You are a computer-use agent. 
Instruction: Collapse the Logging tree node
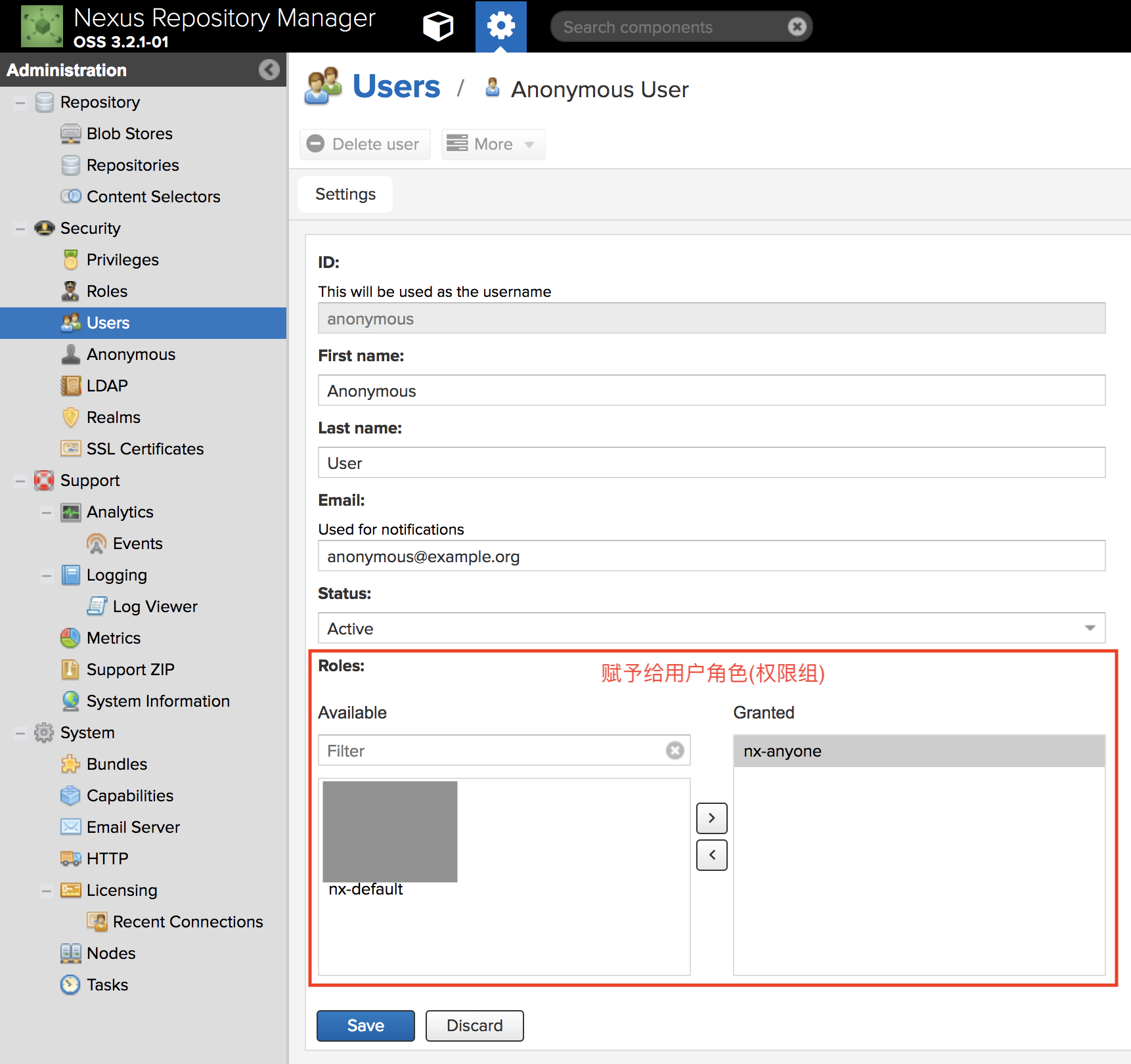(x=47, y=575)
